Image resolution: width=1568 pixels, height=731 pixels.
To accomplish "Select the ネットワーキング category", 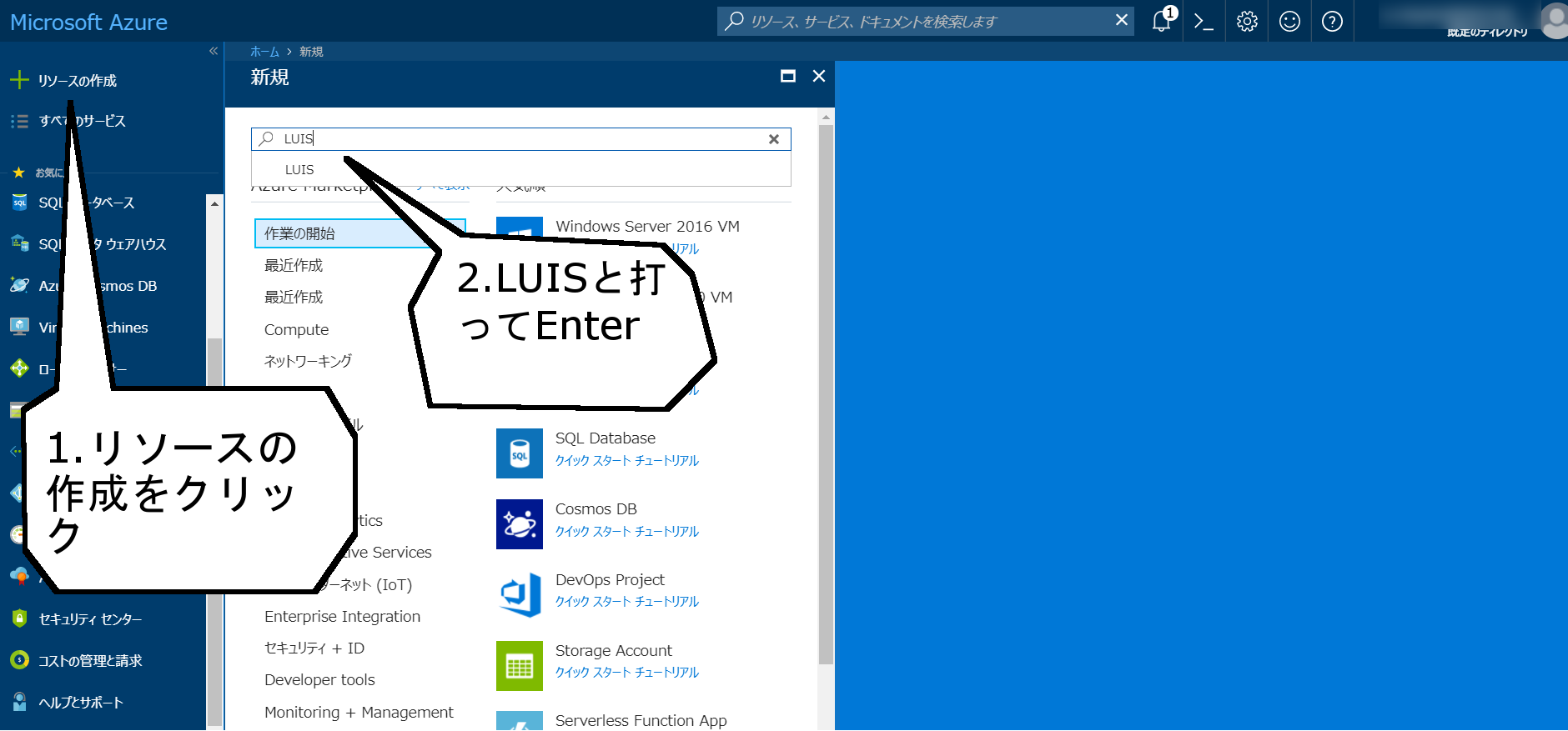I will point(308,361).
